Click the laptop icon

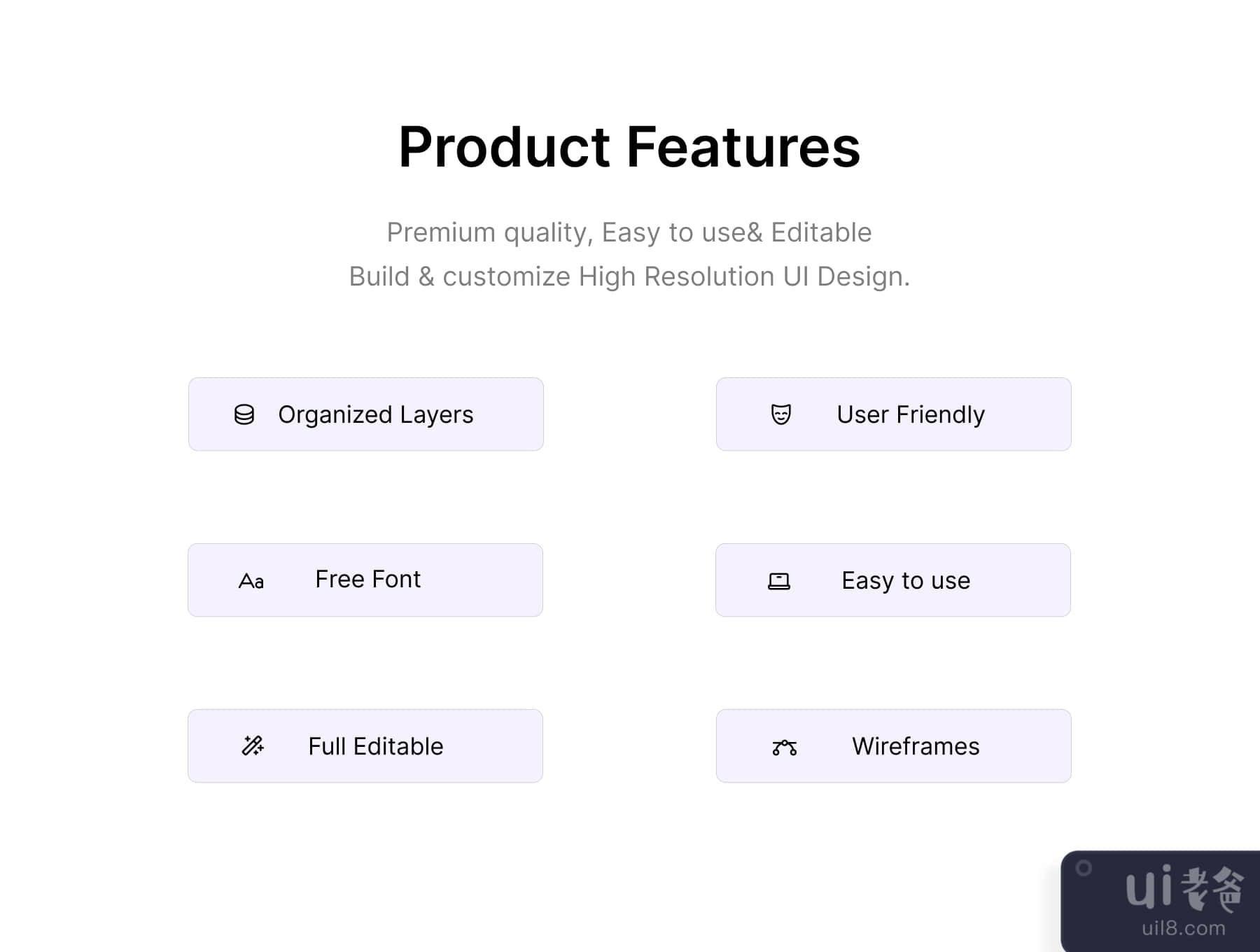point(779,581)
